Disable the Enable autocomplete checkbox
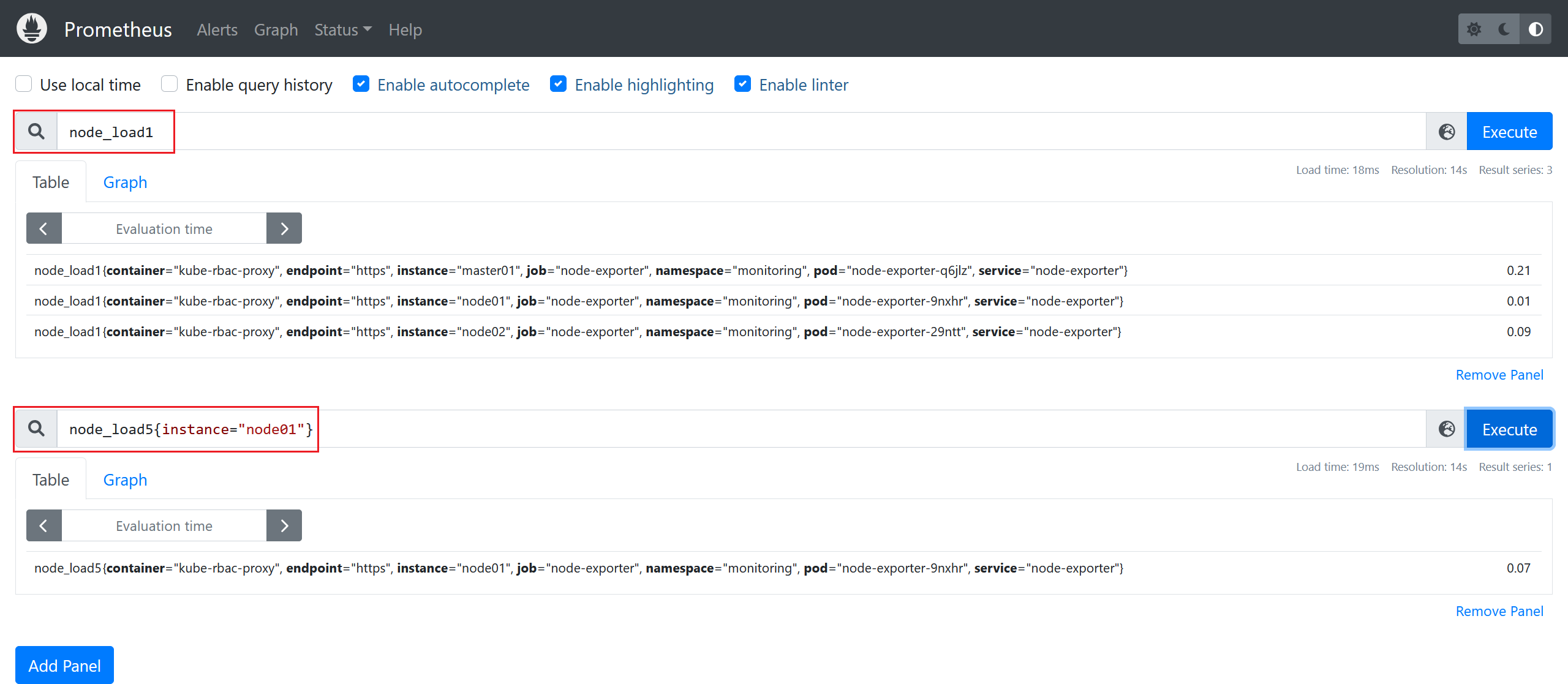 [361, 84]
